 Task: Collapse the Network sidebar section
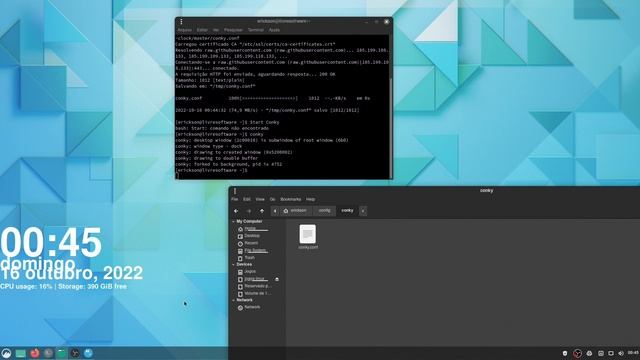233,300
